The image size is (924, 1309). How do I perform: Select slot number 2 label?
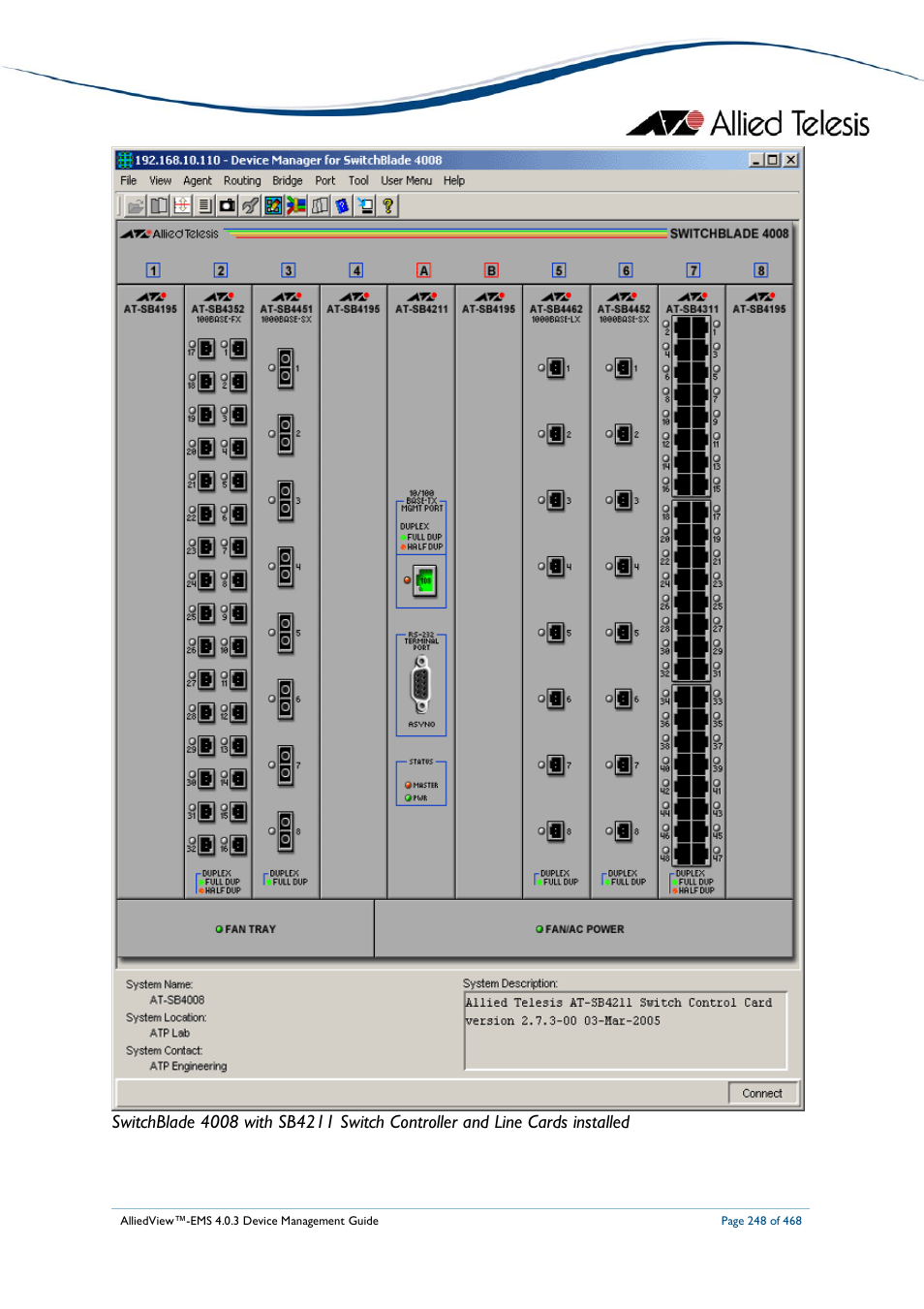[x=221, y=270]
